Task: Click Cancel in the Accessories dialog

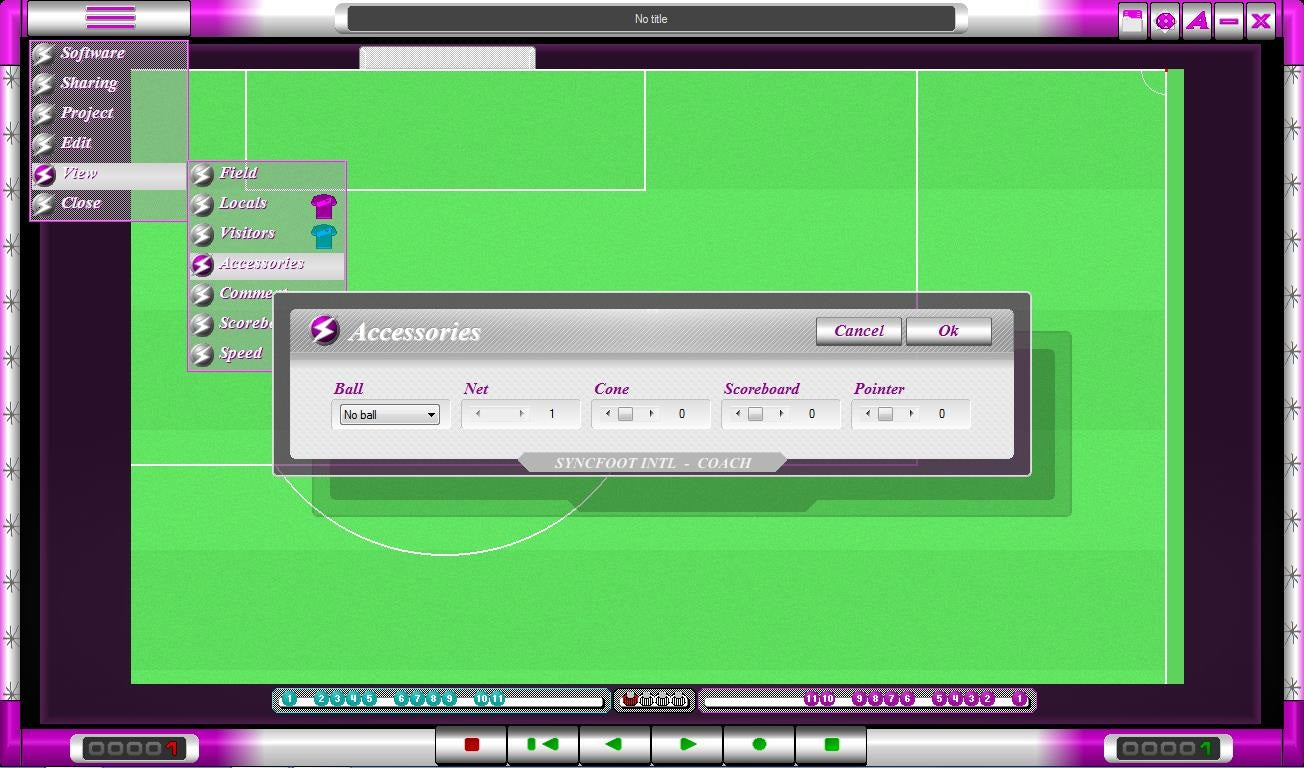Action: click(859, 331)
